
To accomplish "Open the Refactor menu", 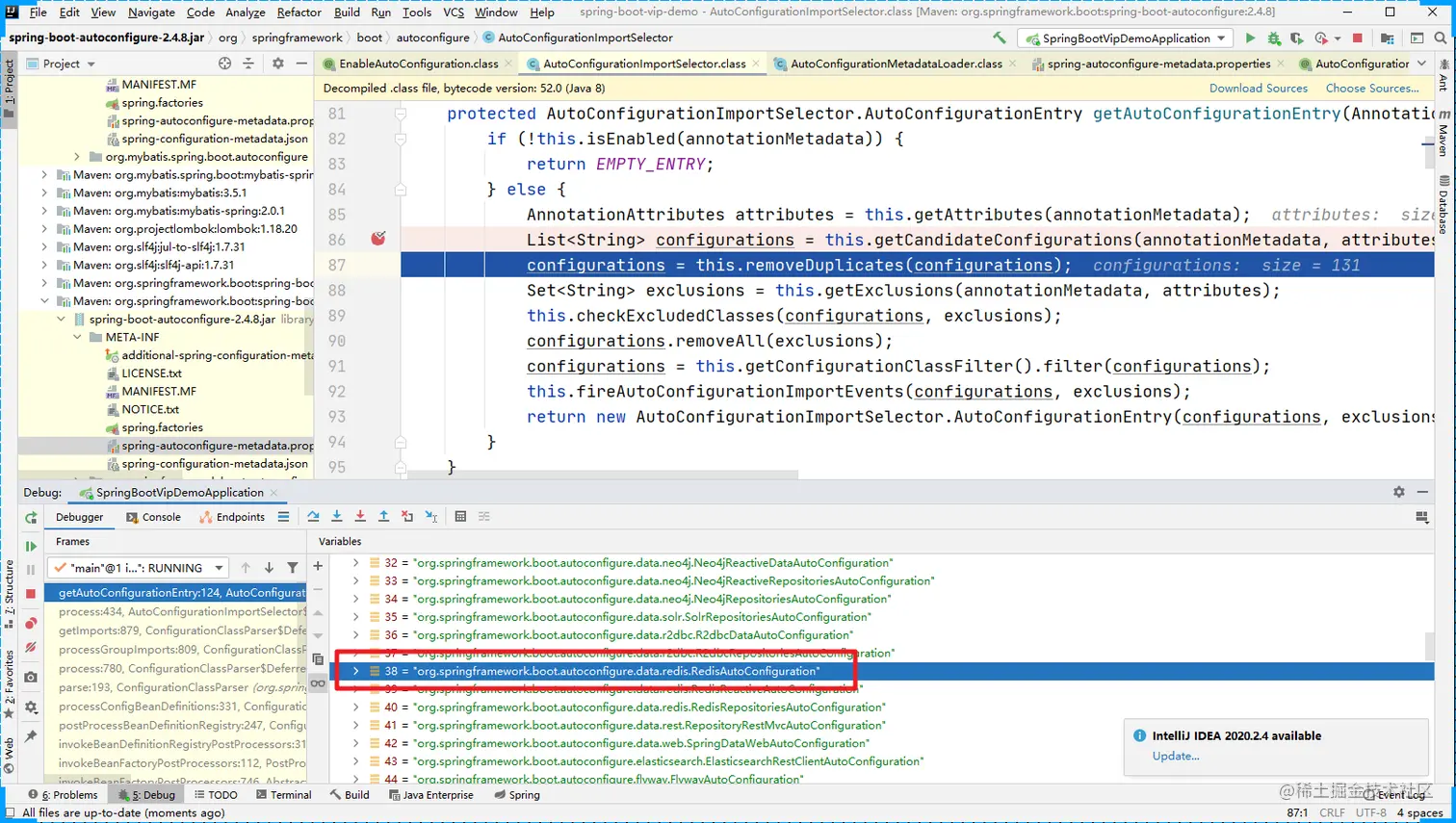I will pyautogui.click(x=299, y=13).
